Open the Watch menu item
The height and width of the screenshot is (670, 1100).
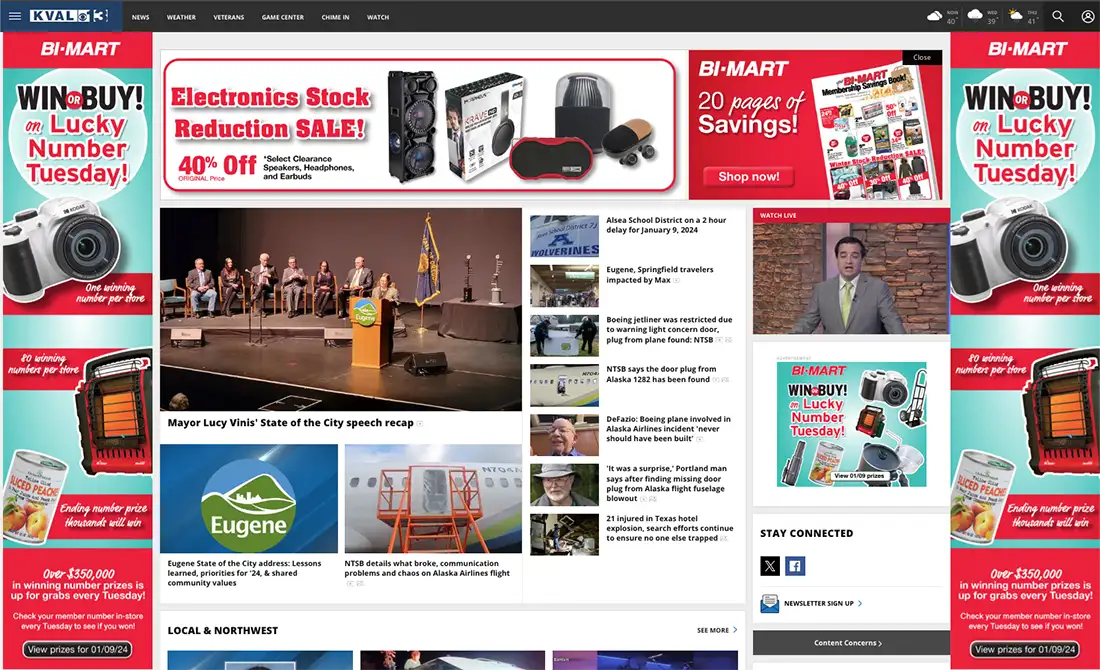(x=377, y=17)
